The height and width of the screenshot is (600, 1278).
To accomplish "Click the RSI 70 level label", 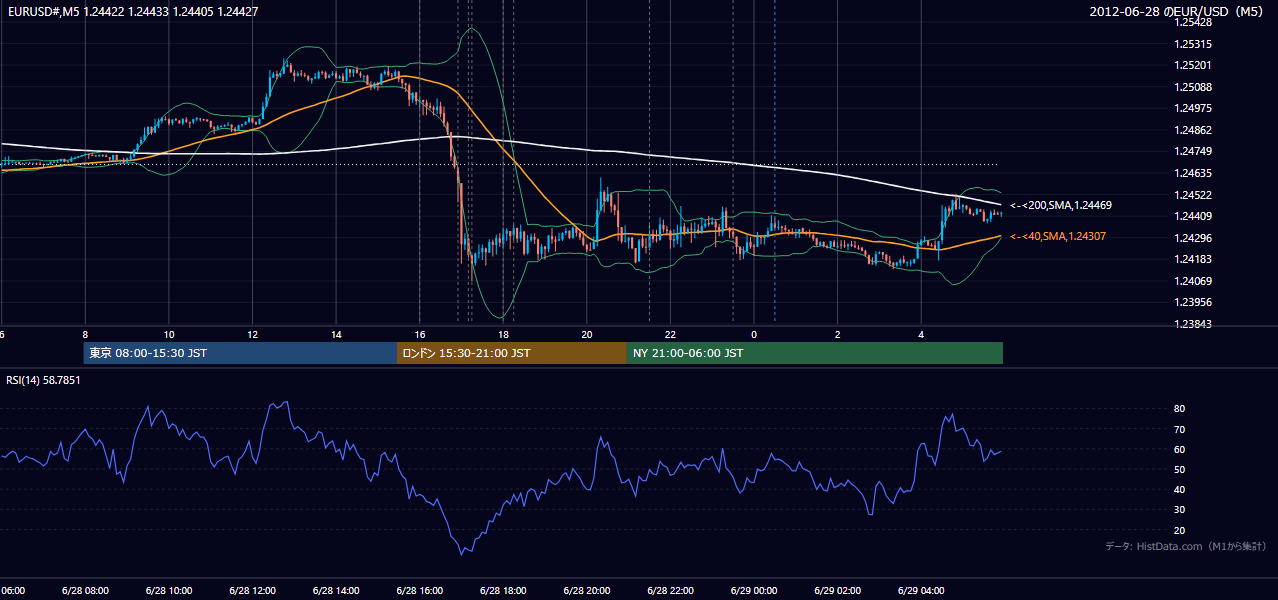I will coord(1180,429).
